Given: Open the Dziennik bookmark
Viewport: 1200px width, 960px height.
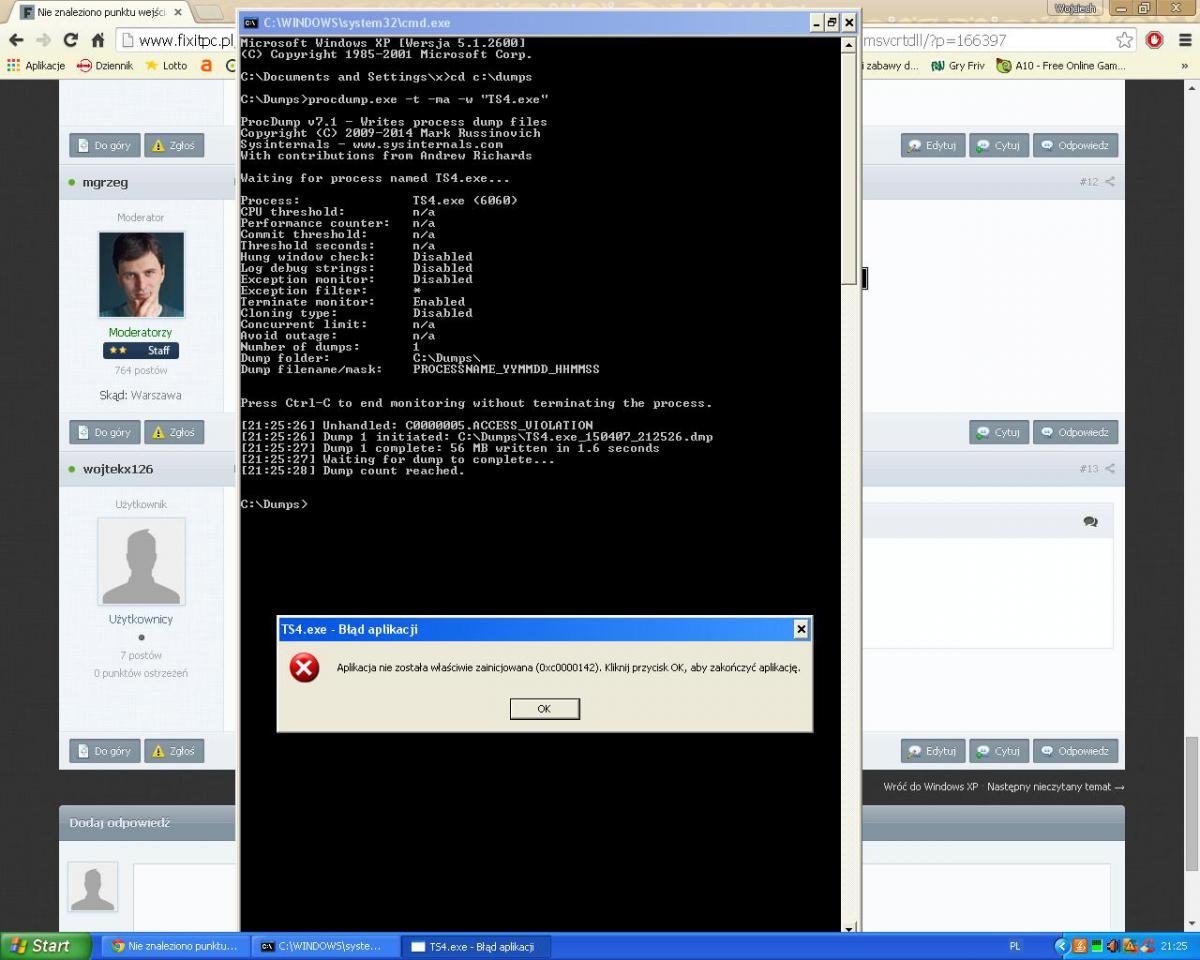Looking at the screenshot, I should (x=104, y=66).
